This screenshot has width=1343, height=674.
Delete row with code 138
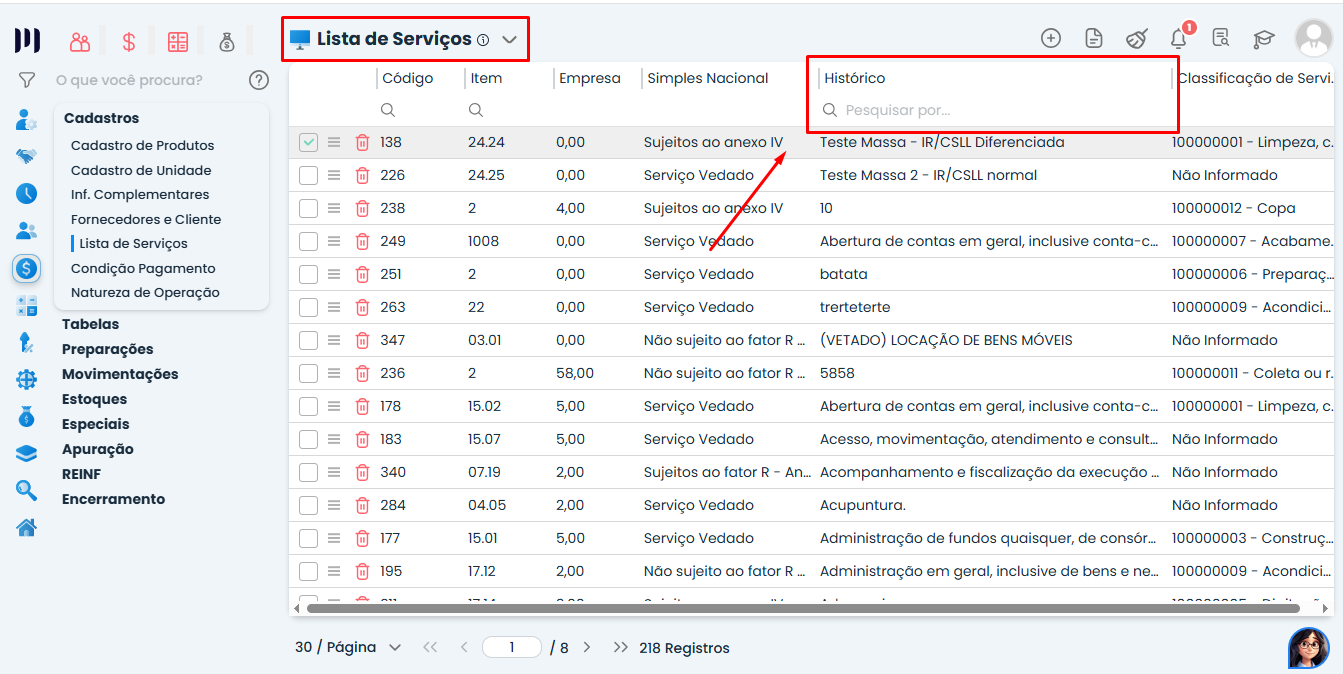click(x=362, y=143)
